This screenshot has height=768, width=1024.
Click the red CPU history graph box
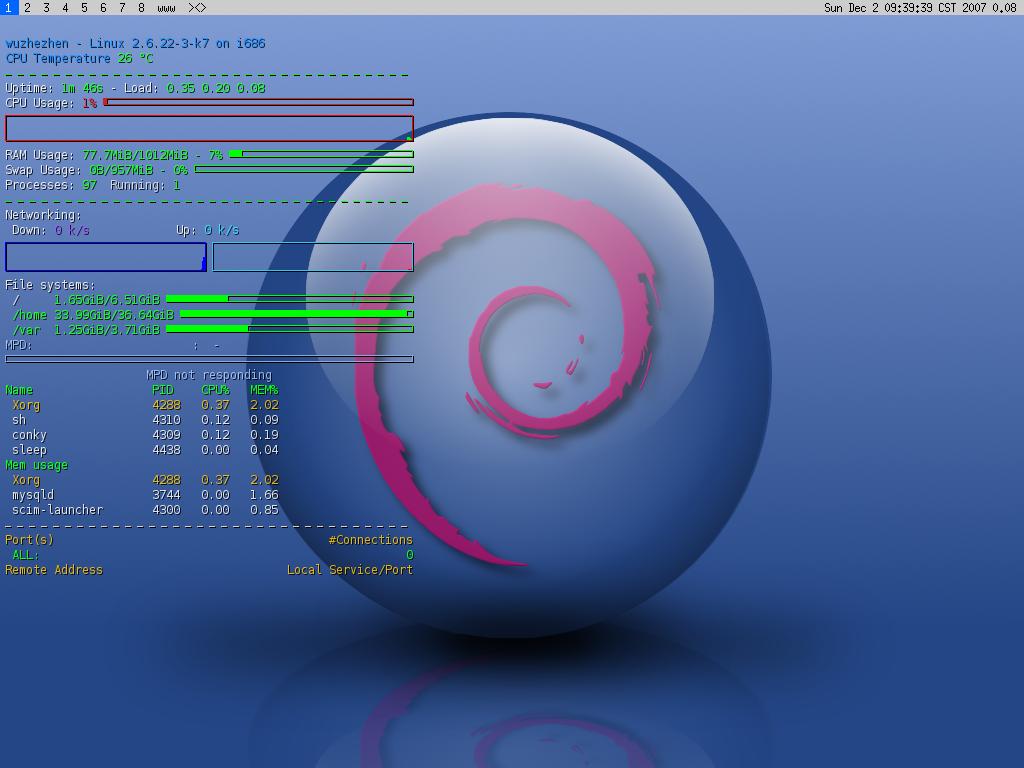tap(210, 129)
